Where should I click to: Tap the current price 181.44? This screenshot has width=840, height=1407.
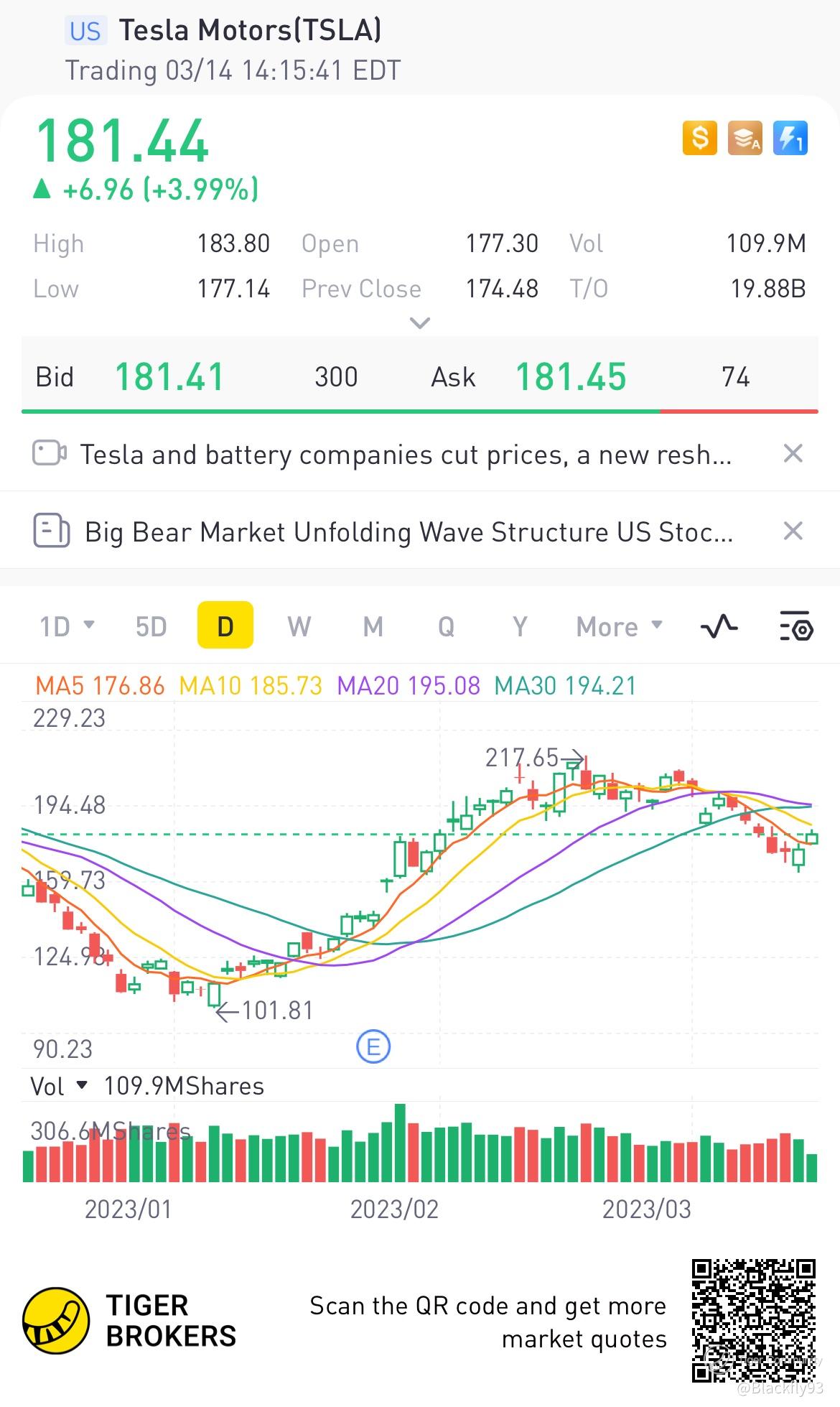122,141
